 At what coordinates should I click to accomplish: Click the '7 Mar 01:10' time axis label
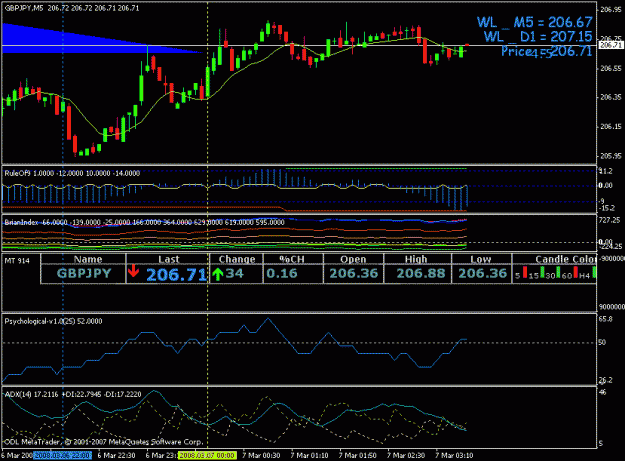pos(309,455)
